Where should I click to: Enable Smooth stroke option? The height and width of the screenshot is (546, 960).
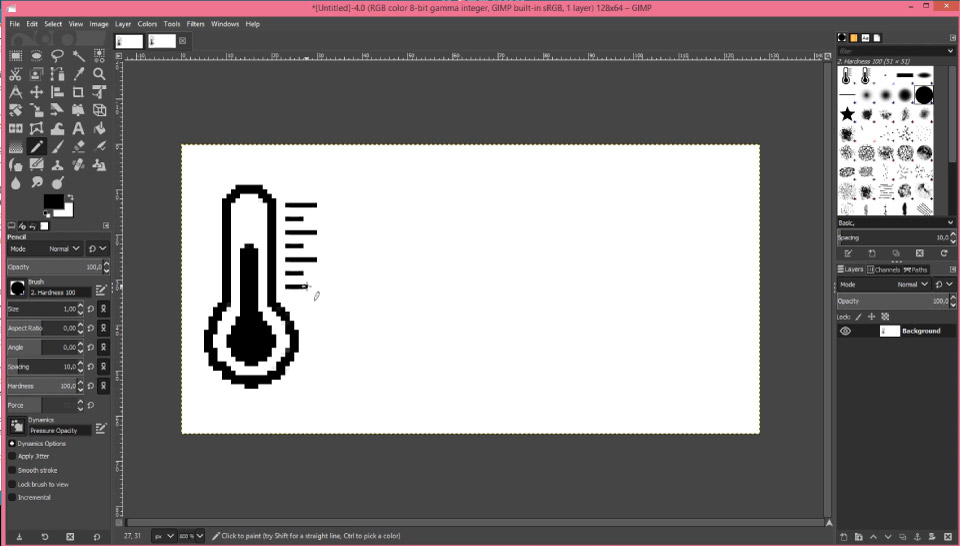[x=13, y=470]
